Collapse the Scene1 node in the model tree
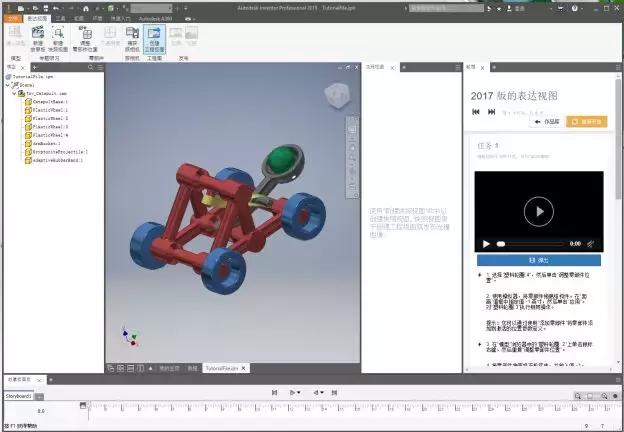The height and width of the screenshot is (432, 624). 8,85
